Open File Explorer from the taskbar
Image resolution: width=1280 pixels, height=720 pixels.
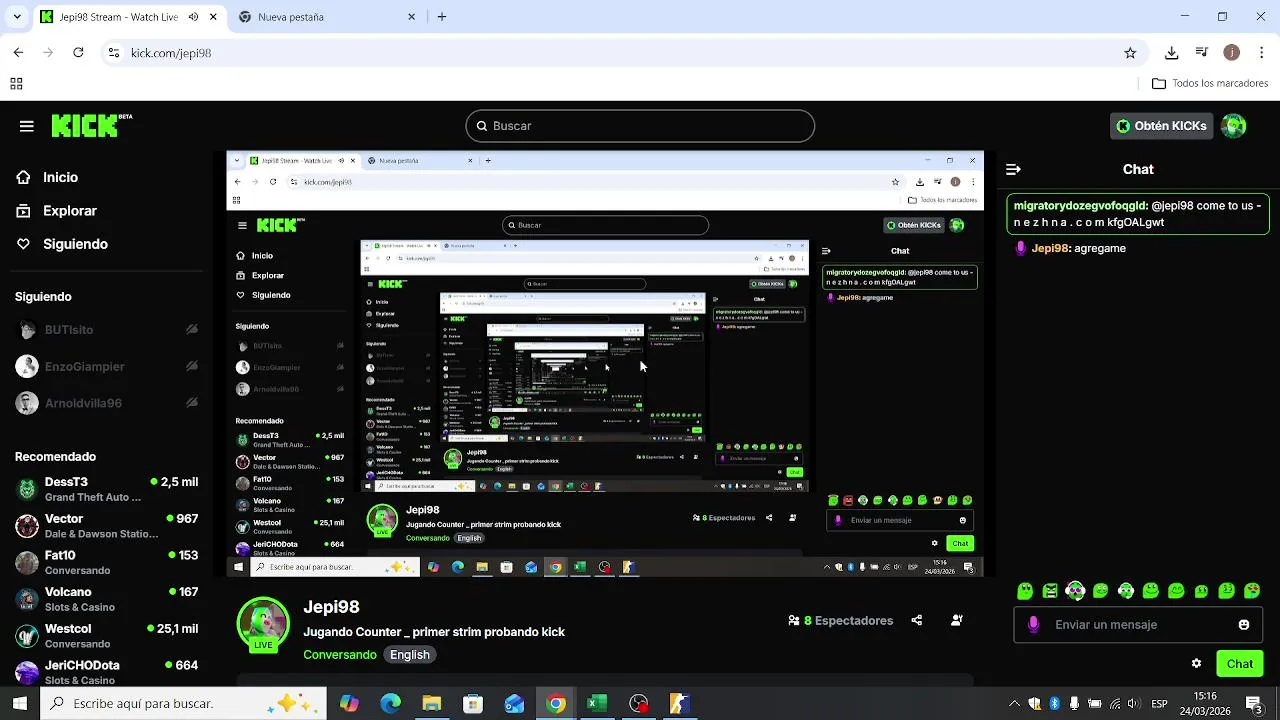(432, 704)
